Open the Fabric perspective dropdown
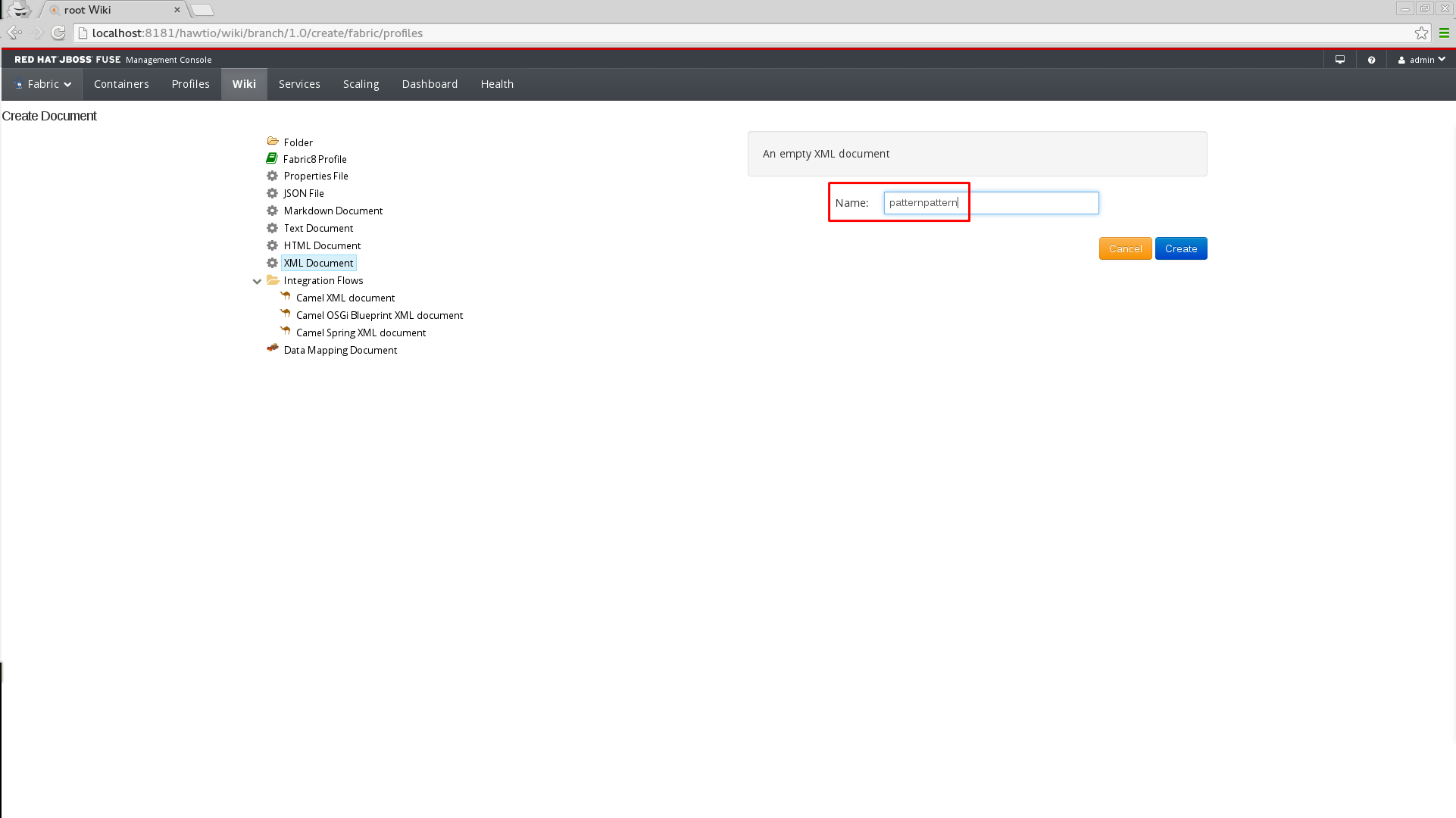Viewport: 1456px width, 818px height. point(42,84)
